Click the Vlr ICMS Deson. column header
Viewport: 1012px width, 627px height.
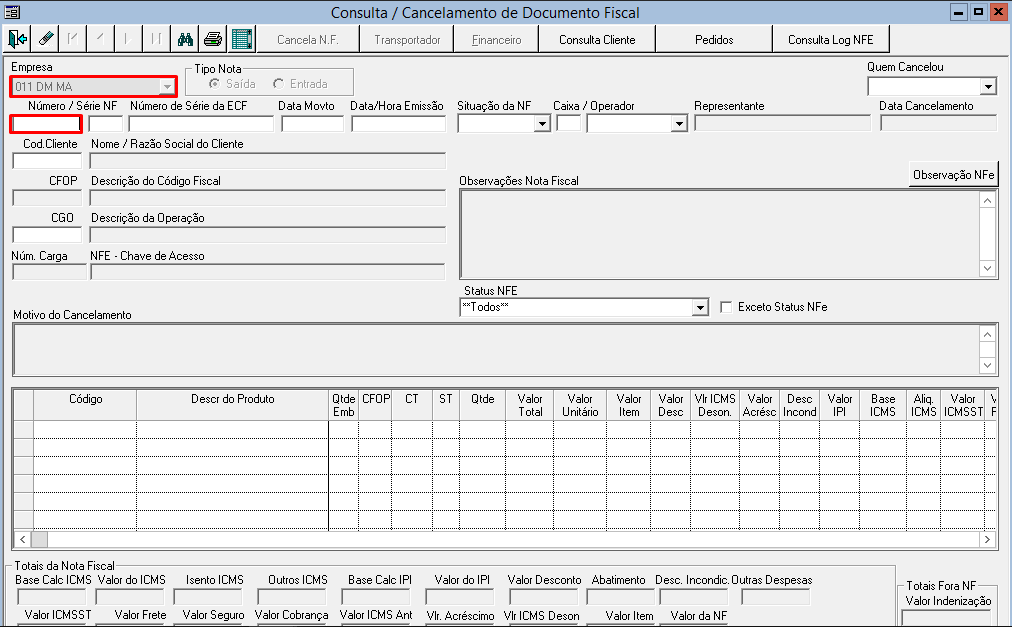point(714,406)
